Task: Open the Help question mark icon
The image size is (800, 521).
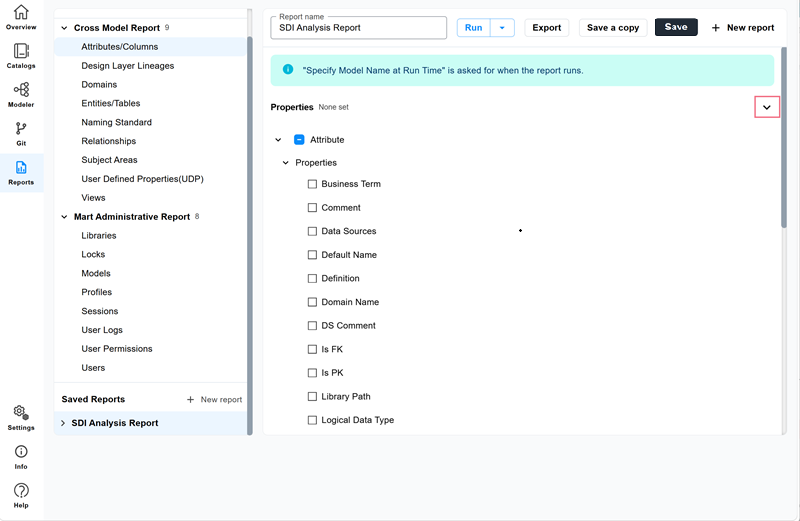Action: click(x=21, y=490)
